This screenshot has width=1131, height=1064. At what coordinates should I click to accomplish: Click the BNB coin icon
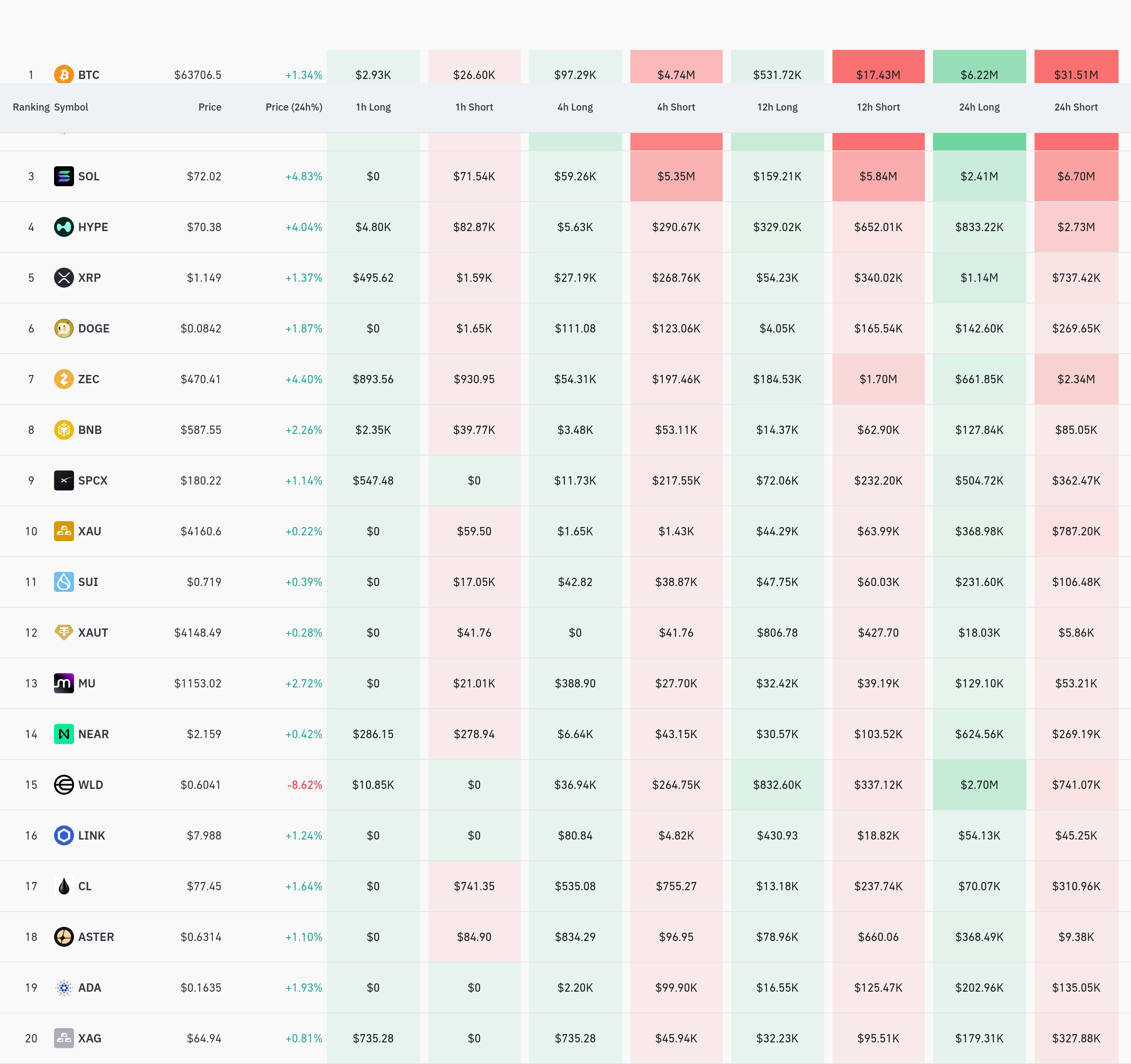pyautogui.click(x=64, y=429)
